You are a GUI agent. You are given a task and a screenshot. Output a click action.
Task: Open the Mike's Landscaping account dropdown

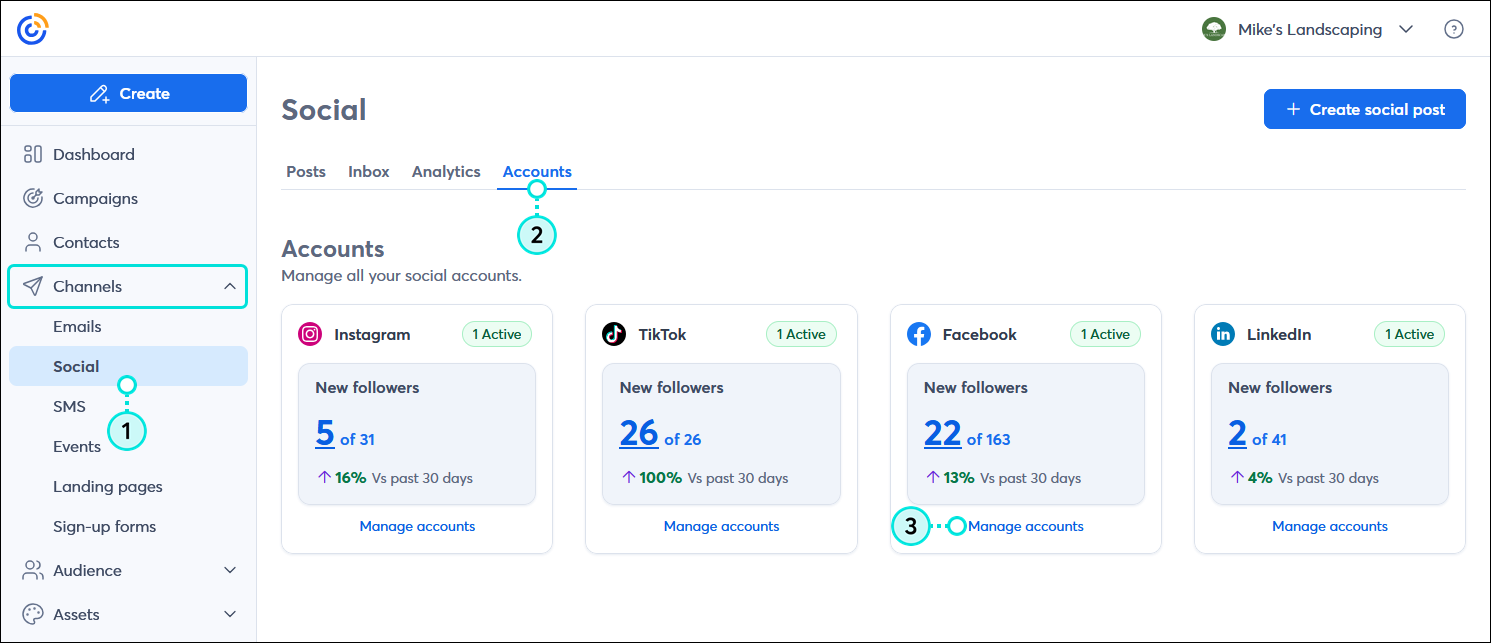(1406, 29)
